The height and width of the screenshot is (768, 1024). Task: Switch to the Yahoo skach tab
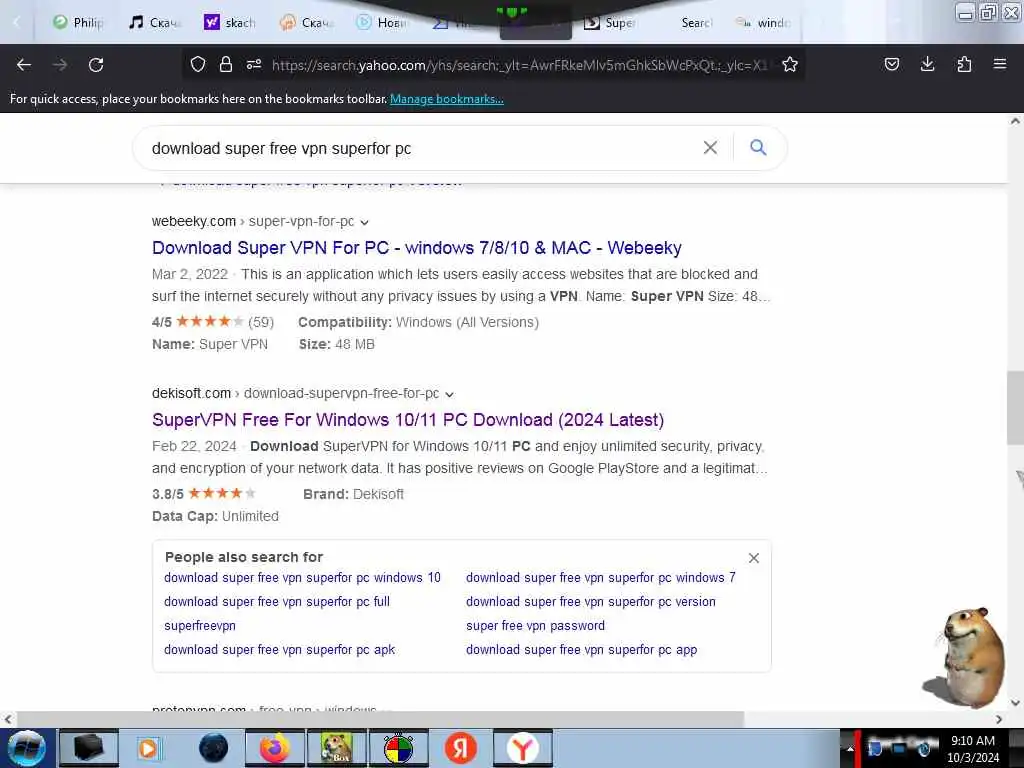(x=230, y=22)
